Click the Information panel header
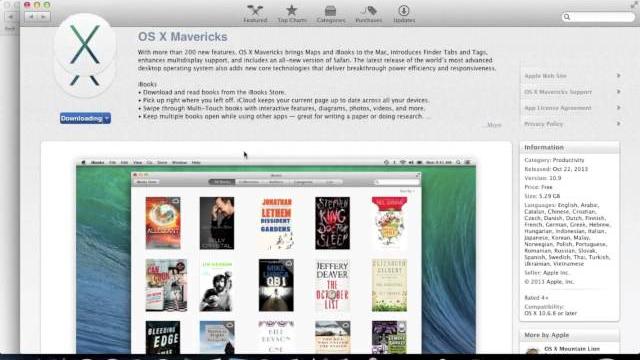 [569, 147]
